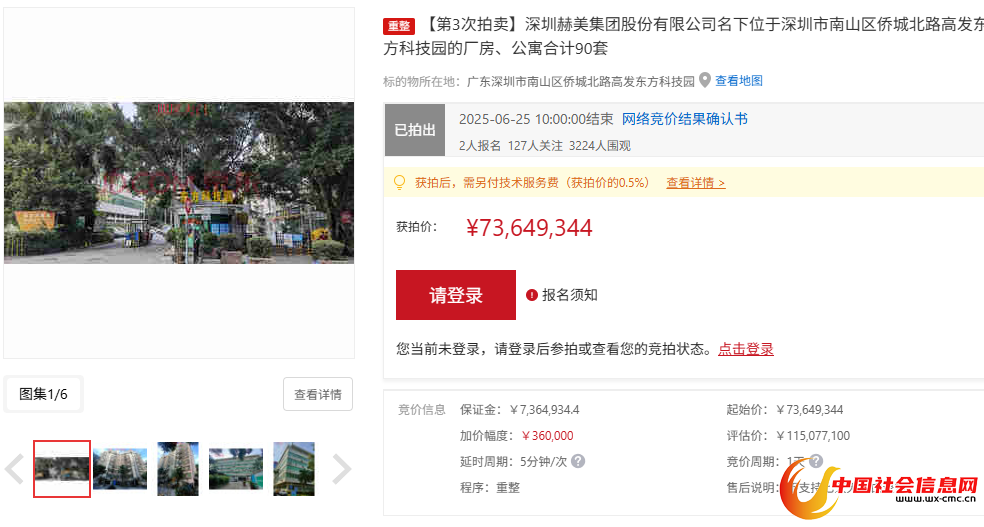Click the help icon next to 延时周期
Screen dimensions: 984x527
coord(578,461)
